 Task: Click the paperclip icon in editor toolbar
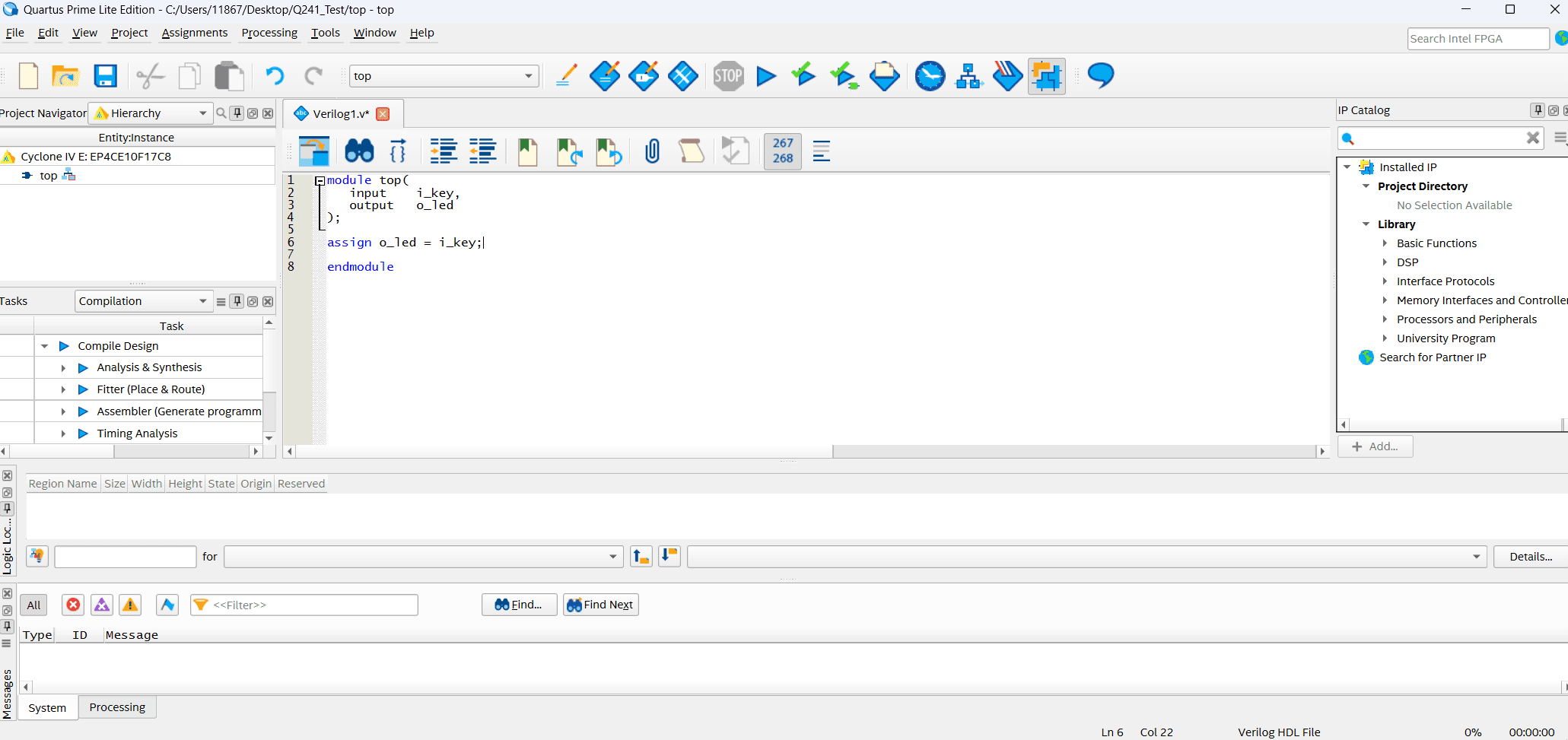pyautogui.click(x=652, y=151)
